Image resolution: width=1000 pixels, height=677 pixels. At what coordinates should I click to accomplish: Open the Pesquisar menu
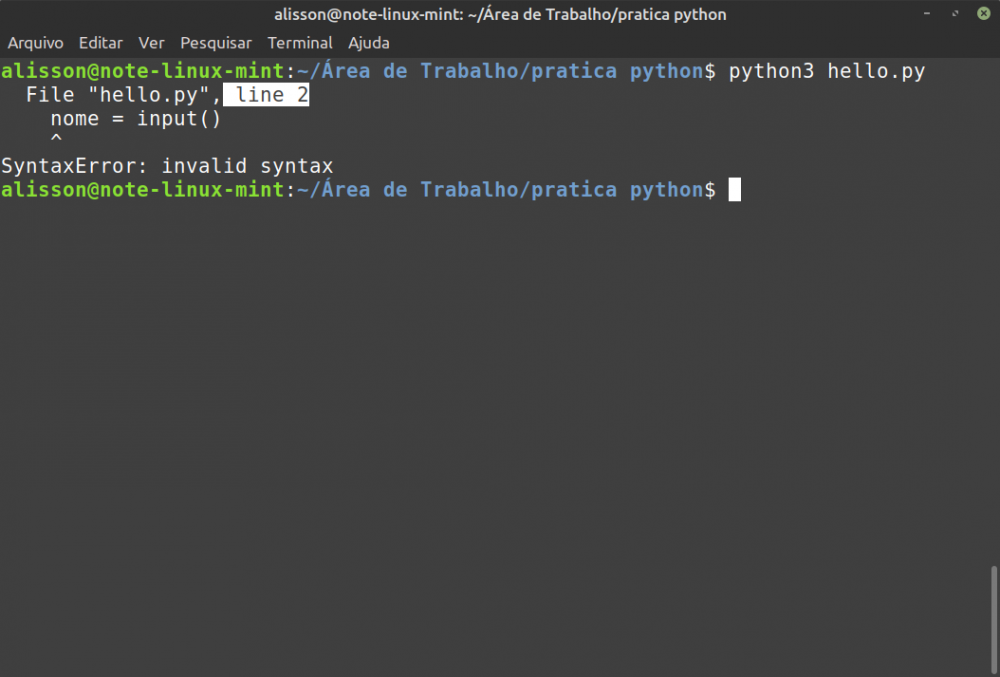[x=216, y=43]
